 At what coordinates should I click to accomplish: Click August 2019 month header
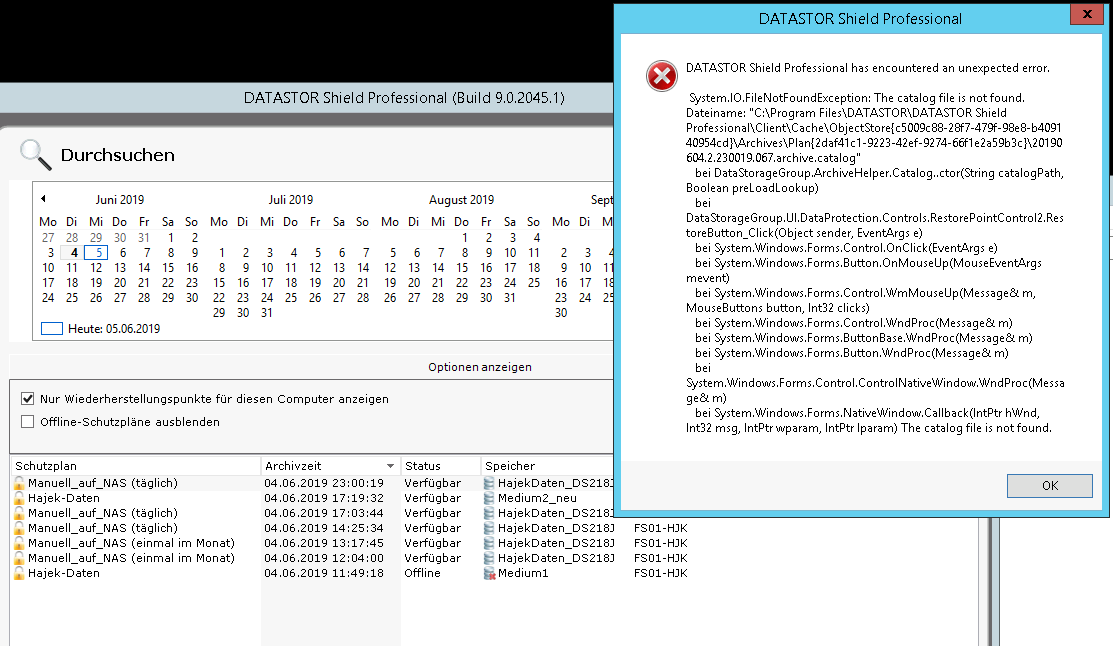tap(461, 199)
